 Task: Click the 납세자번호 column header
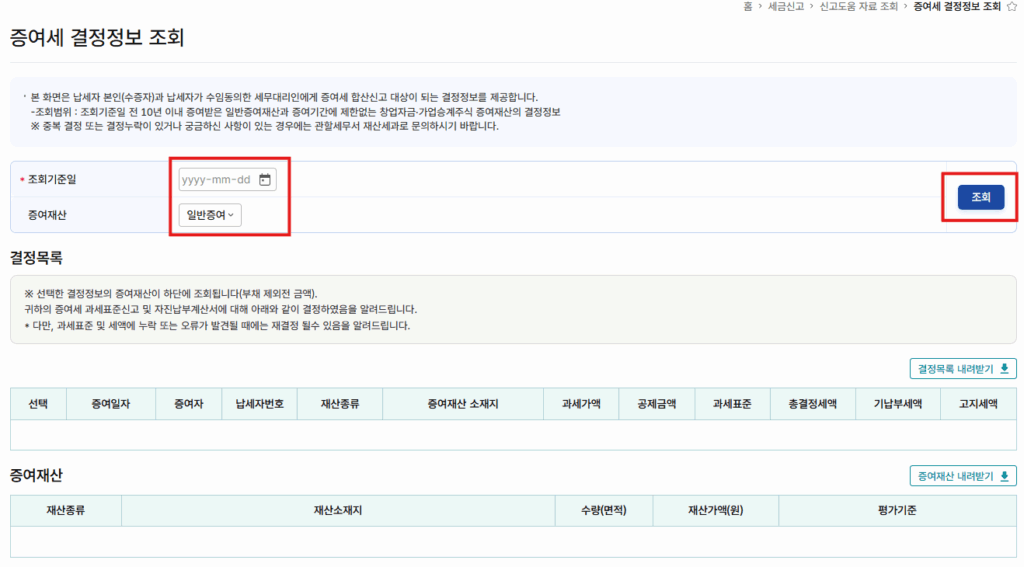pyautogui.click(x=259, y=404)
